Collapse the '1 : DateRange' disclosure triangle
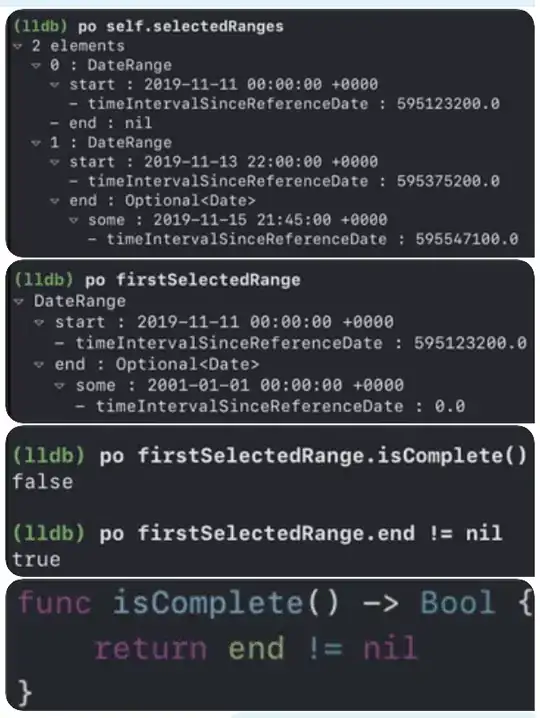 point(36,143)
